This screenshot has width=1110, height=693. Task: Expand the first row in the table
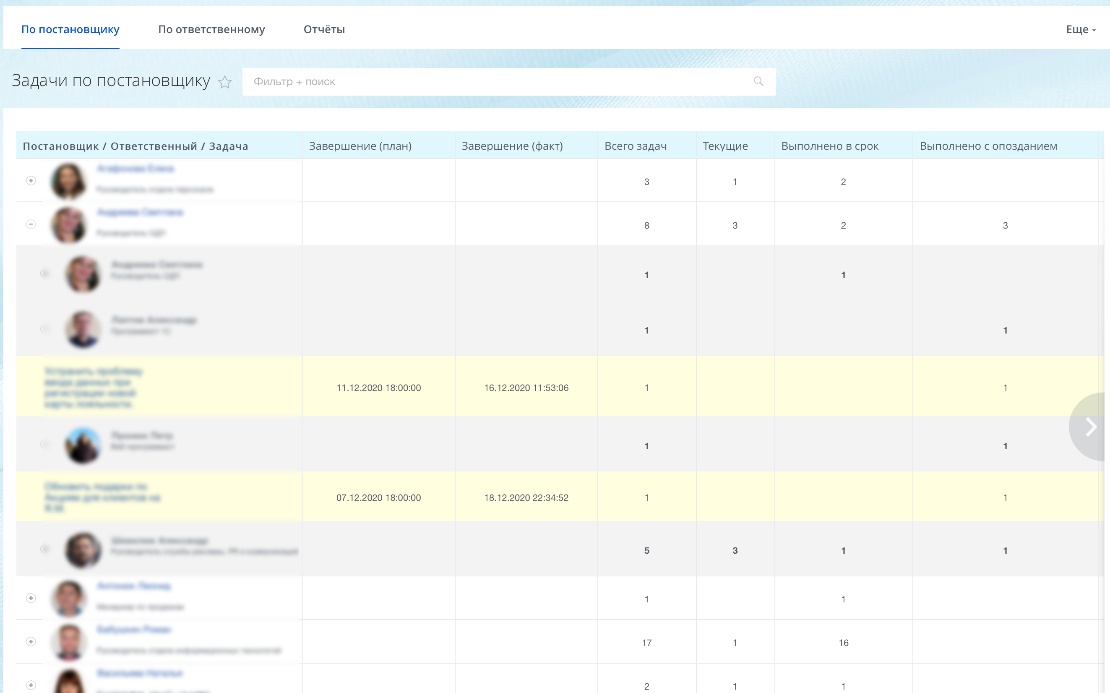click(31, 181)
